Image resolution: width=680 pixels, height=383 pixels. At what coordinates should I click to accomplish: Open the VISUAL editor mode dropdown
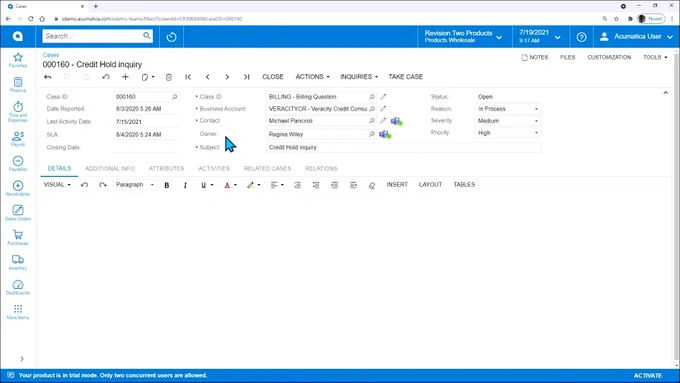57,185
